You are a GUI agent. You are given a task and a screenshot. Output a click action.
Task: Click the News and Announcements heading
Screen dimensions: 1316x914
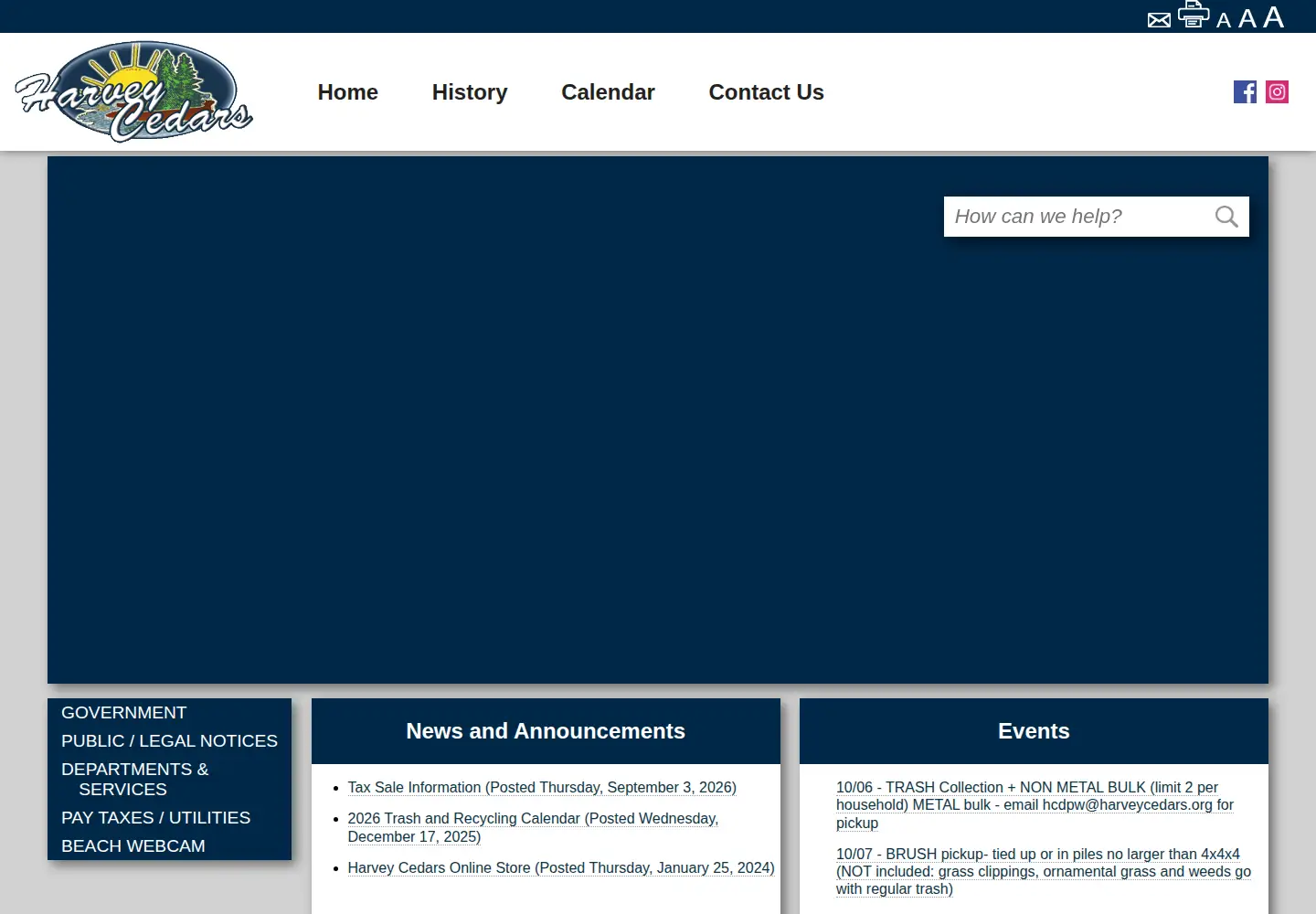tap(546, 731)
